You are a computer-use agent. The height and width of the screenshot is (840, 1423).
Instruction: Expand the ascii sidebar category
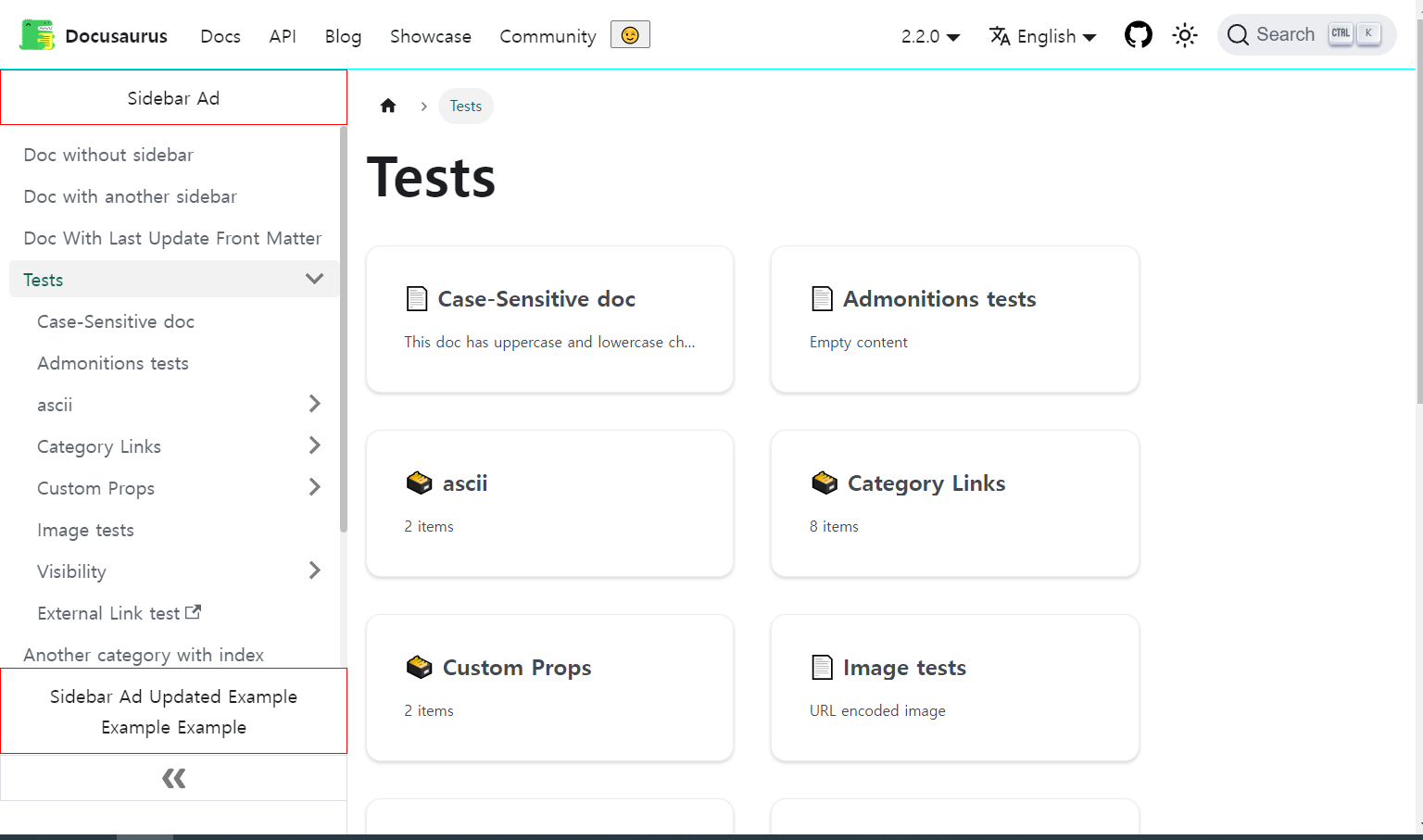click(314, 404)
